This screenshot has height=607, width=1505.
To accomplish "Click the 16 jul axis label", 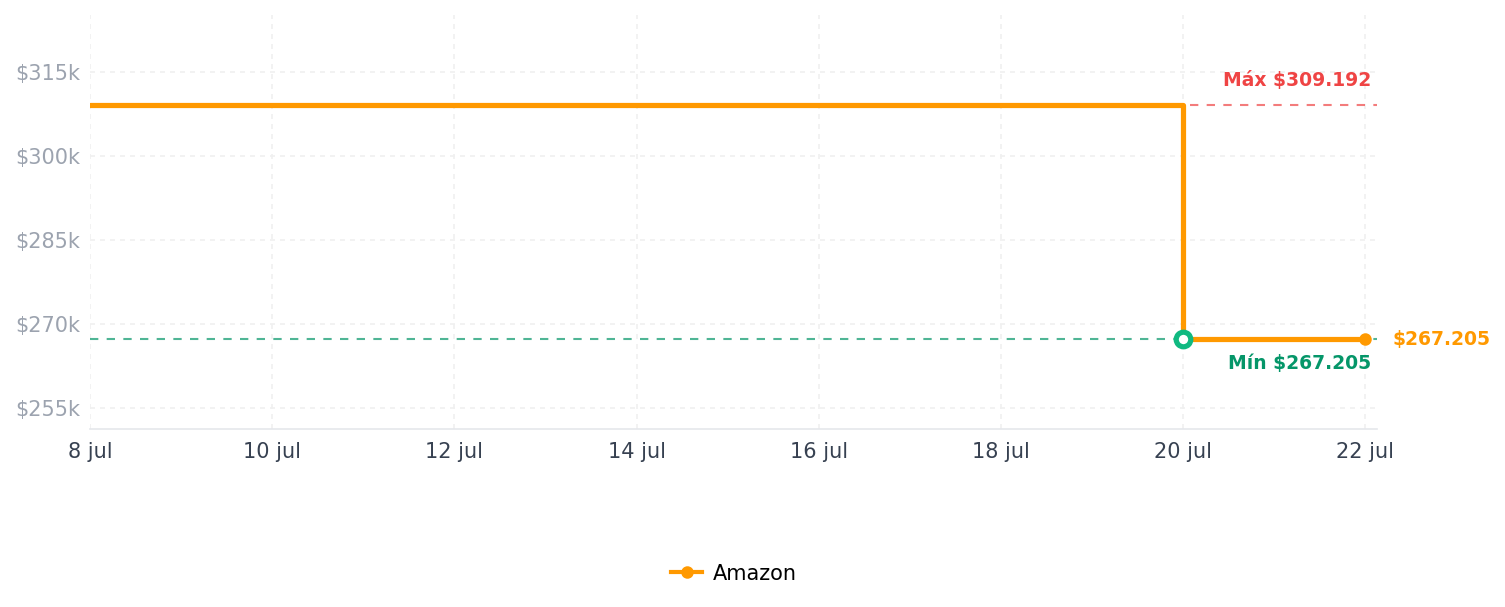I will (x=819, y=451).
